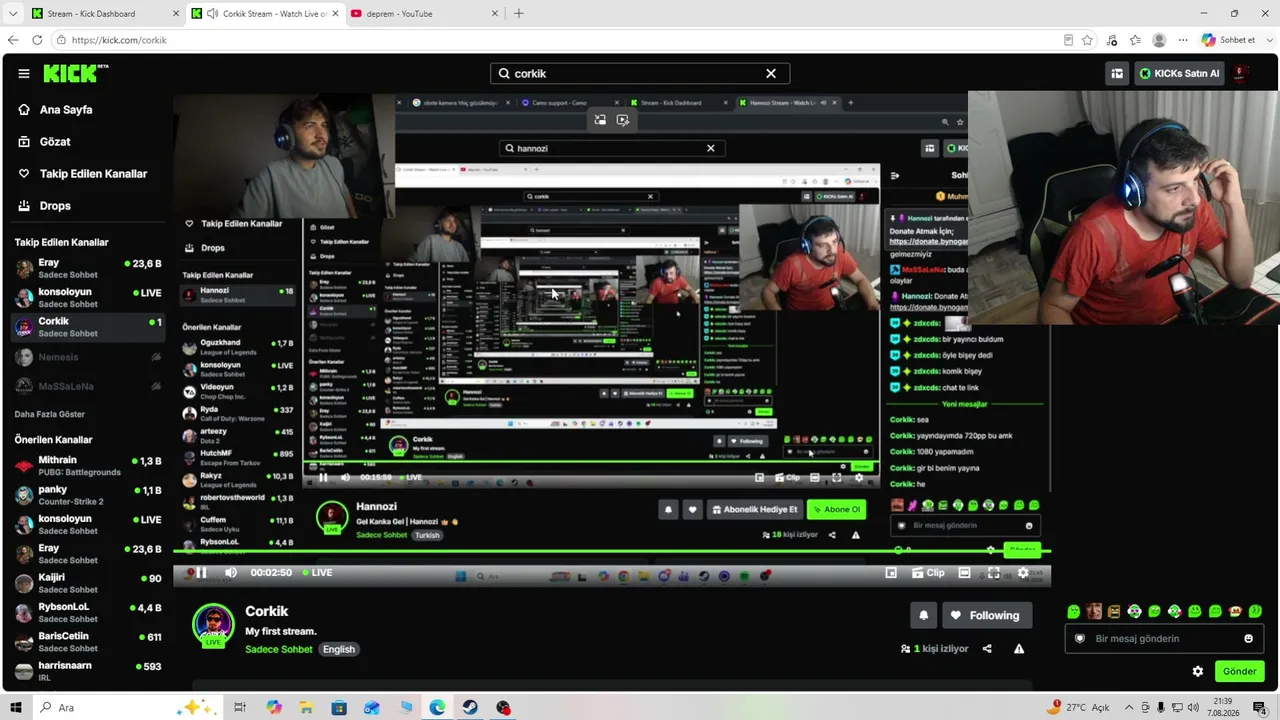This screenshot has height=720, width=1280.
Task: Open stream player settings gear
Action: pos(1023,573)
